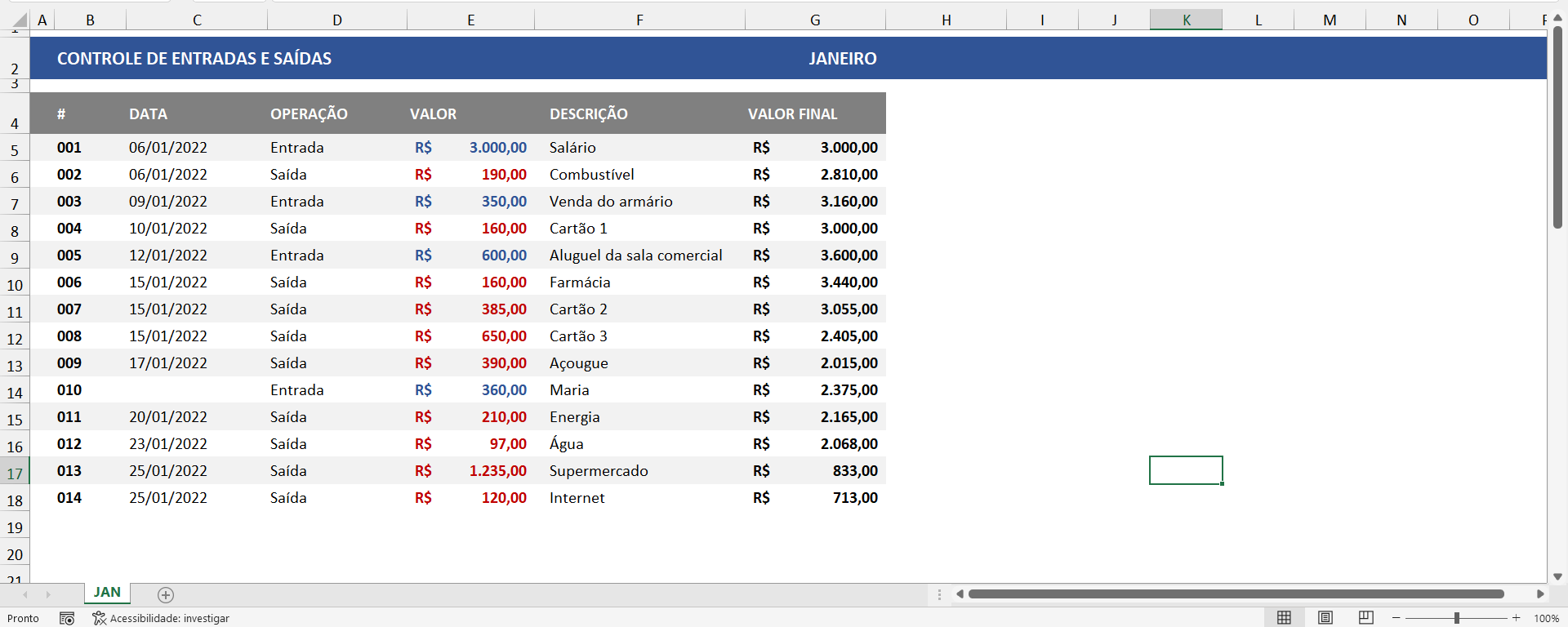The height and width of the screenshot is (627, 1568).
Task: Switch to Page Break Preview
Action: (x=1366, y=618)
